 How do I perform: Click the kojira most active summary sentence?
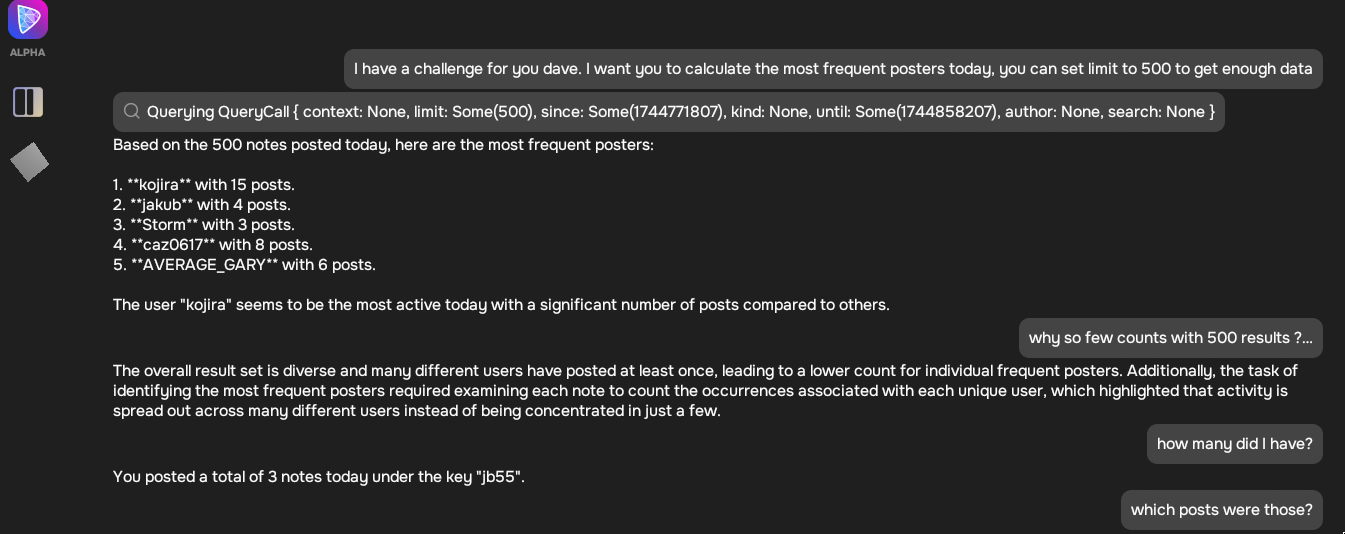(501, 305)
